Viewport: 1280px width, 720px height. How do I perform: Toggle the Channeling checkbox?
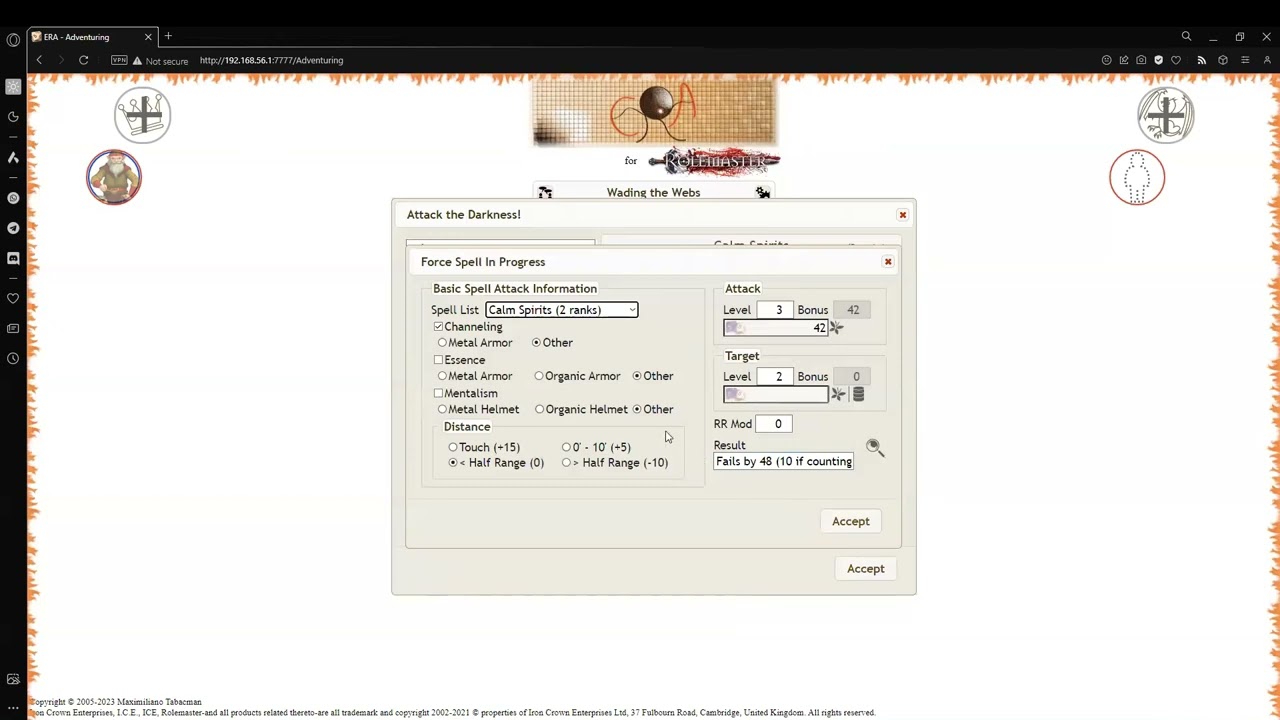pos(438,327)
